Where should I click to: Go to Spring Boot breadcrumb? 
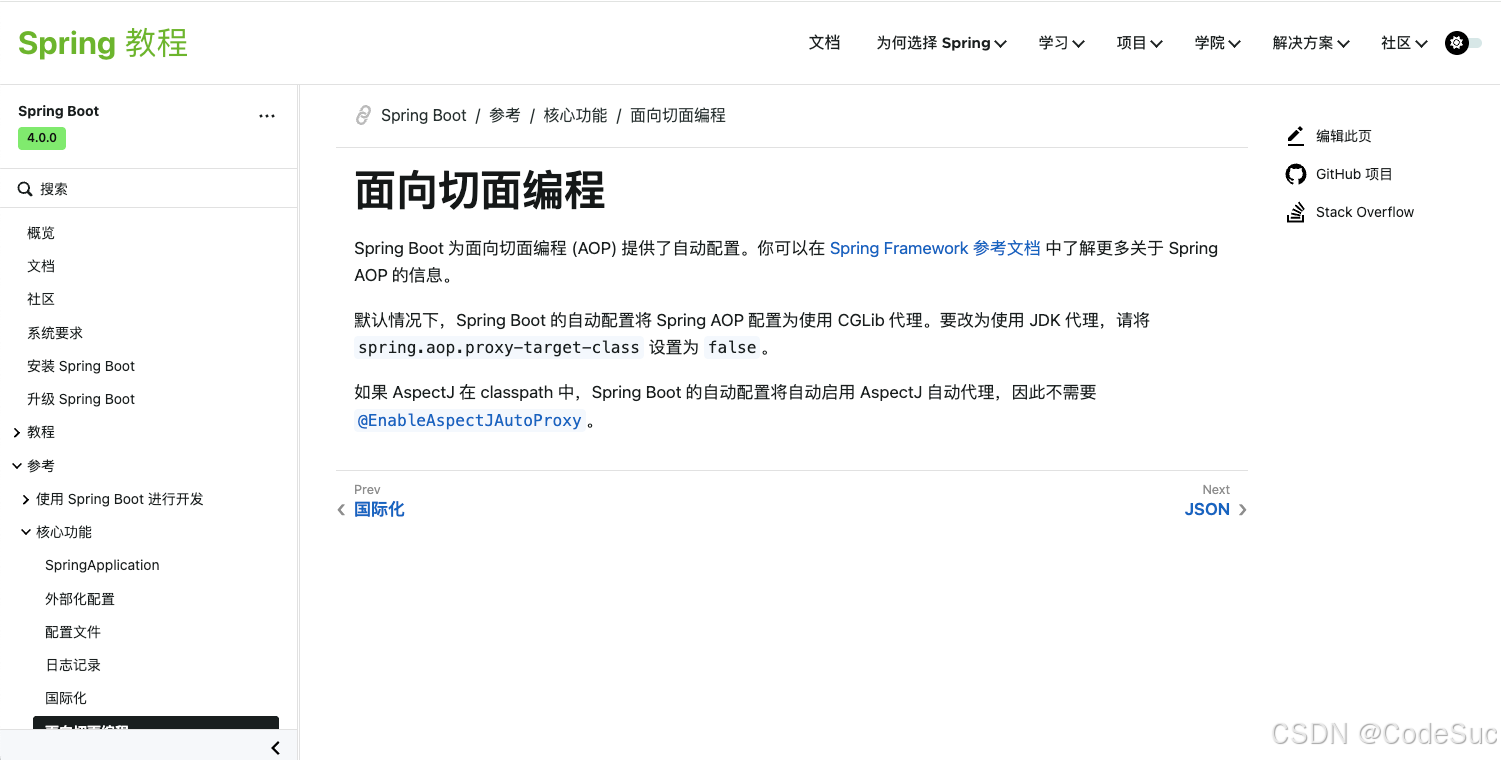tap(424, 115)
